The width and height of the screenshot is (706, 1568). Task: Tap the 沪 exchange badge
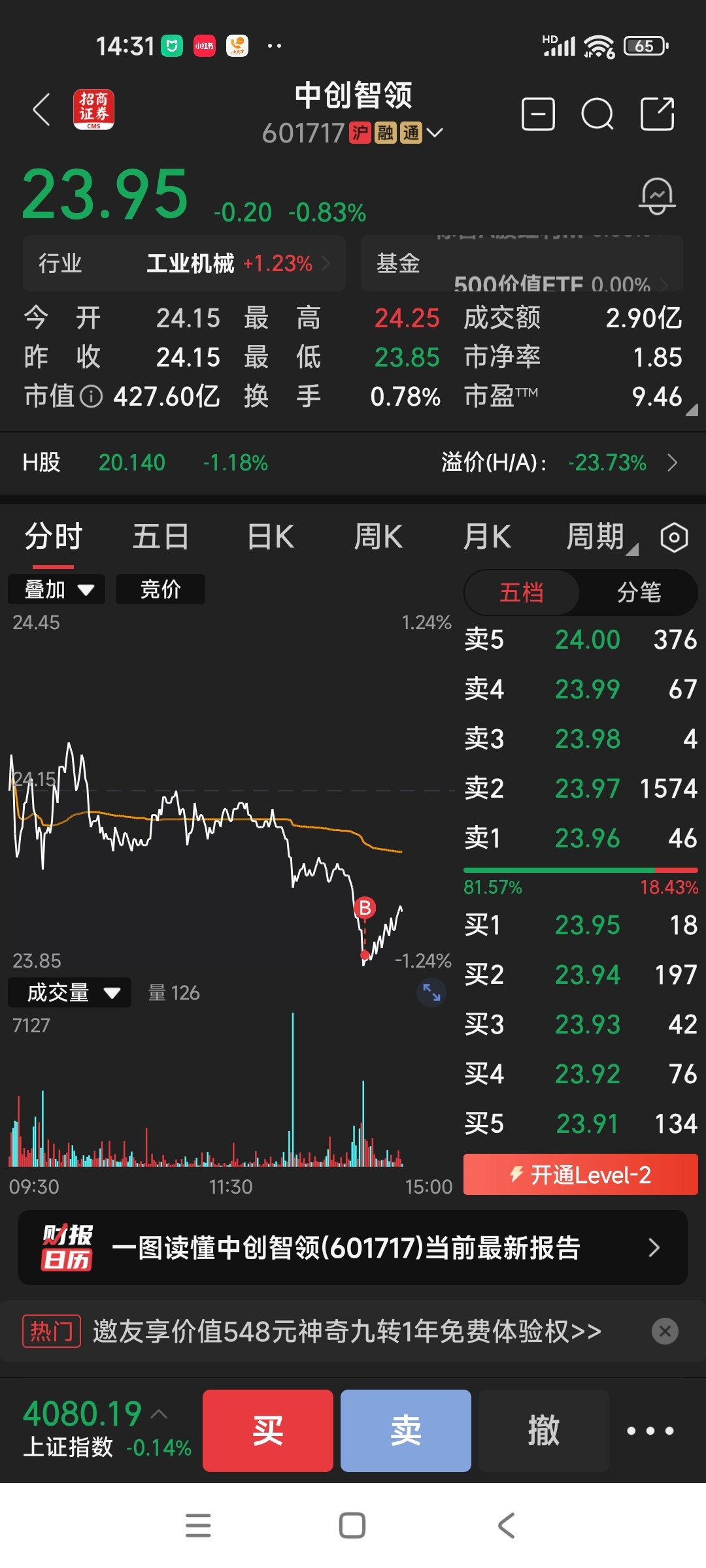pyautogui.click(x=360, y=133)
